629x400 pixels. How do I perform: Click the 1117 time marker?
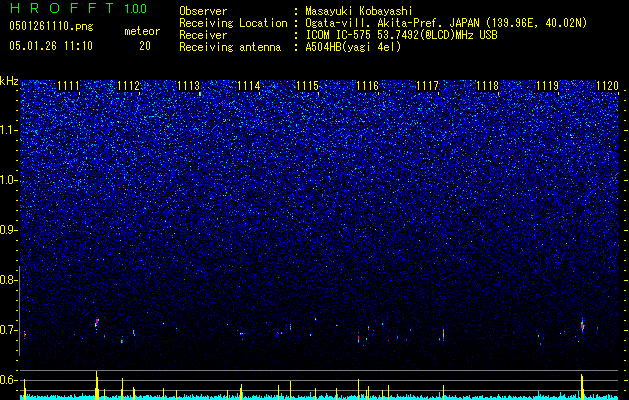428,86
